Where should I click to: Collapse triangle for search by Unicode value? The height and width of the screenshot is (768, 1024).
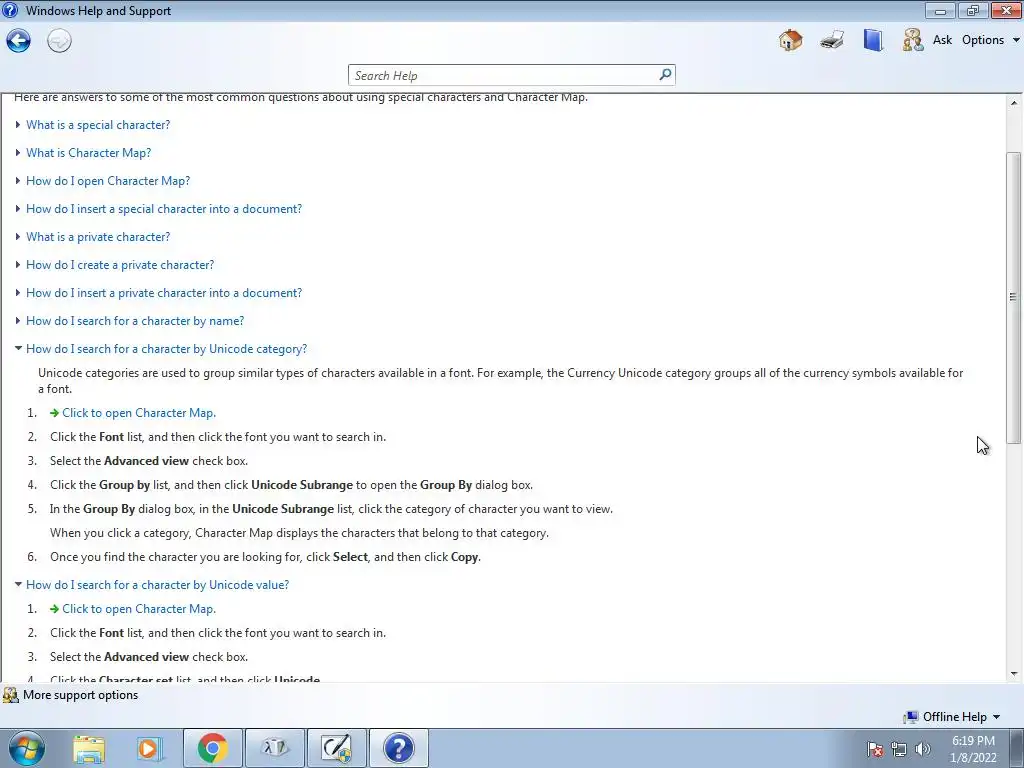(18, 584)
